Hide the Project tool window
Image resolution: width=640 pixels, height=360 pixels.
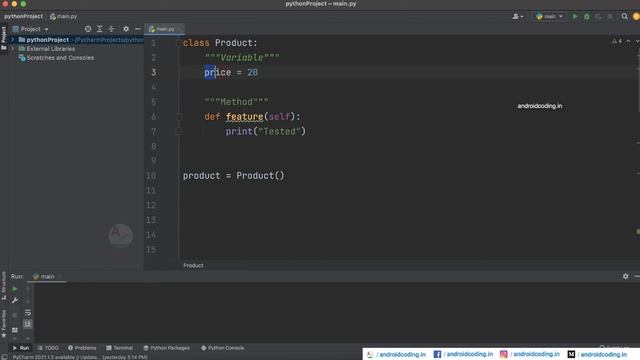click(x=138, y=29)
